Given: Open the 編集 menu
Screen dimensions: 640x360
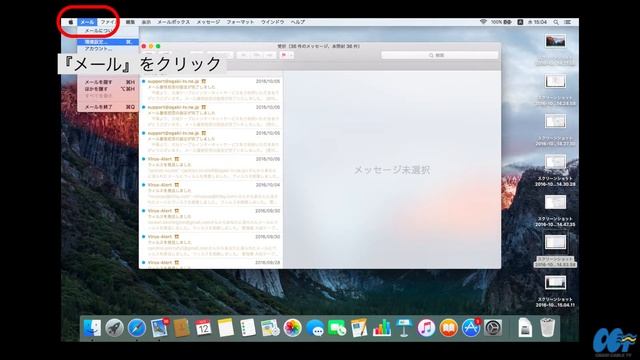Looking at the screenshot, I should (x=130, y=22).
